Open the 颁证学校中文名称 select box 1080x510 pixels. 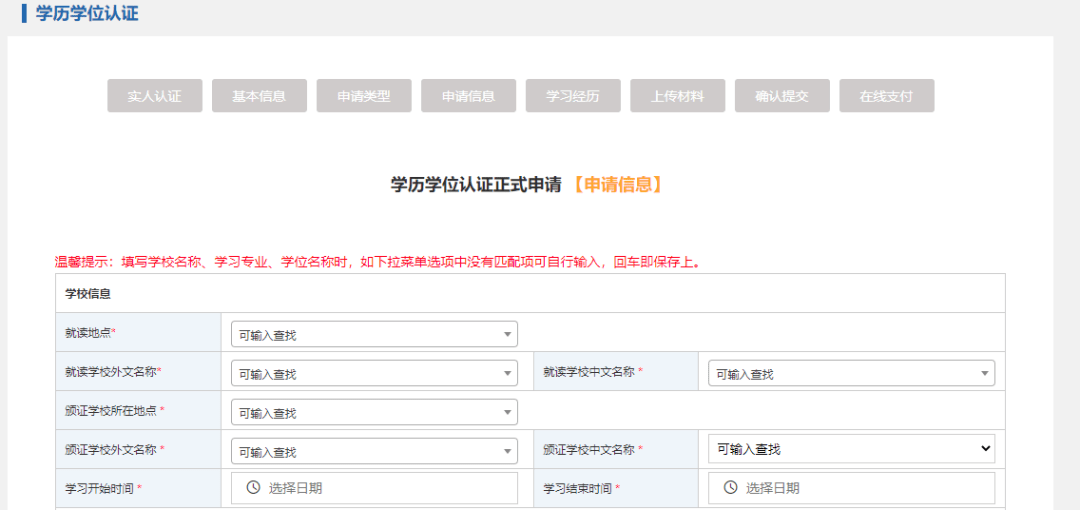coord(850,449)
